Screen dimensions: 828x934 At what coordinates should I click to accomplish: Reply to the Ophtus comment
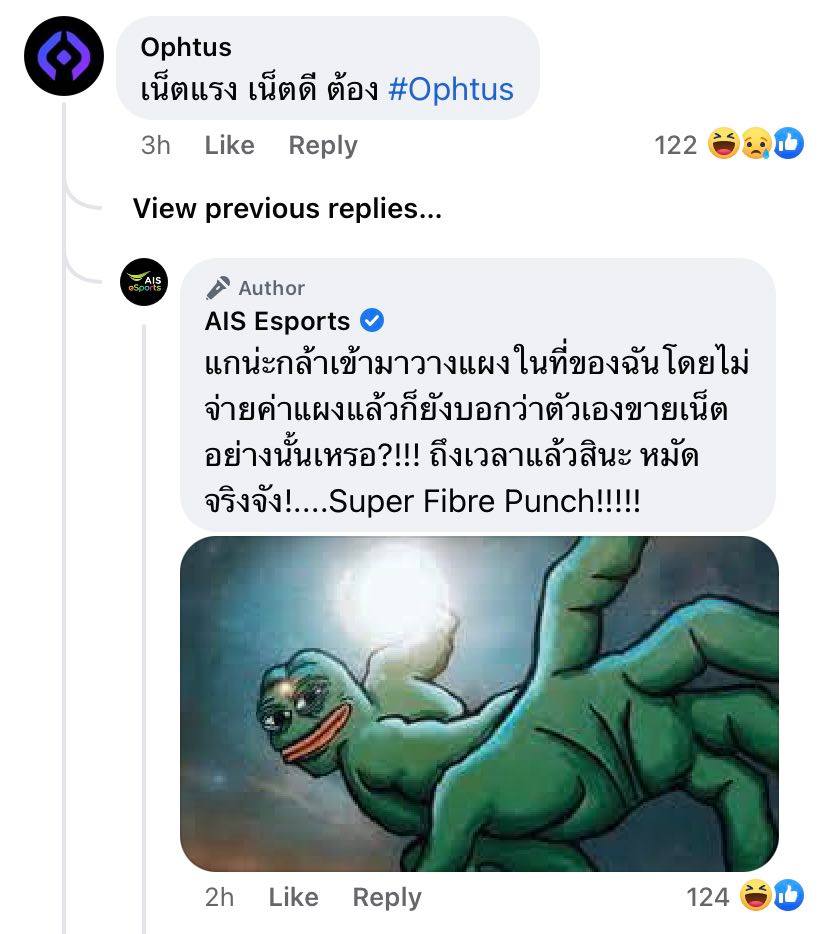pyautogui.click(x=323, y=145)
